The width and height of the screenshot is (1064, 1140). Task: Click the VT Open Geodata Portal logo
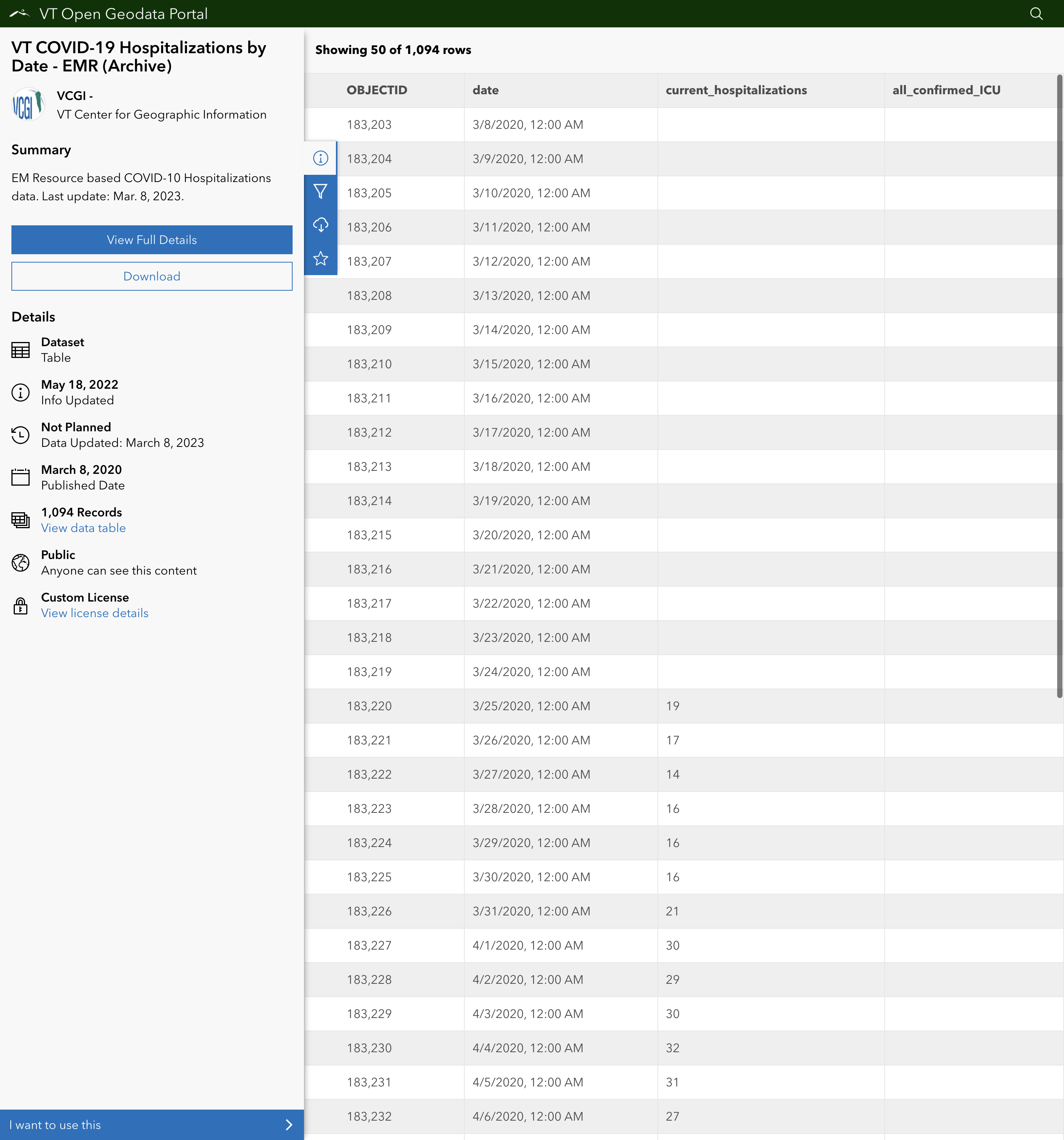tap(19, 14)
